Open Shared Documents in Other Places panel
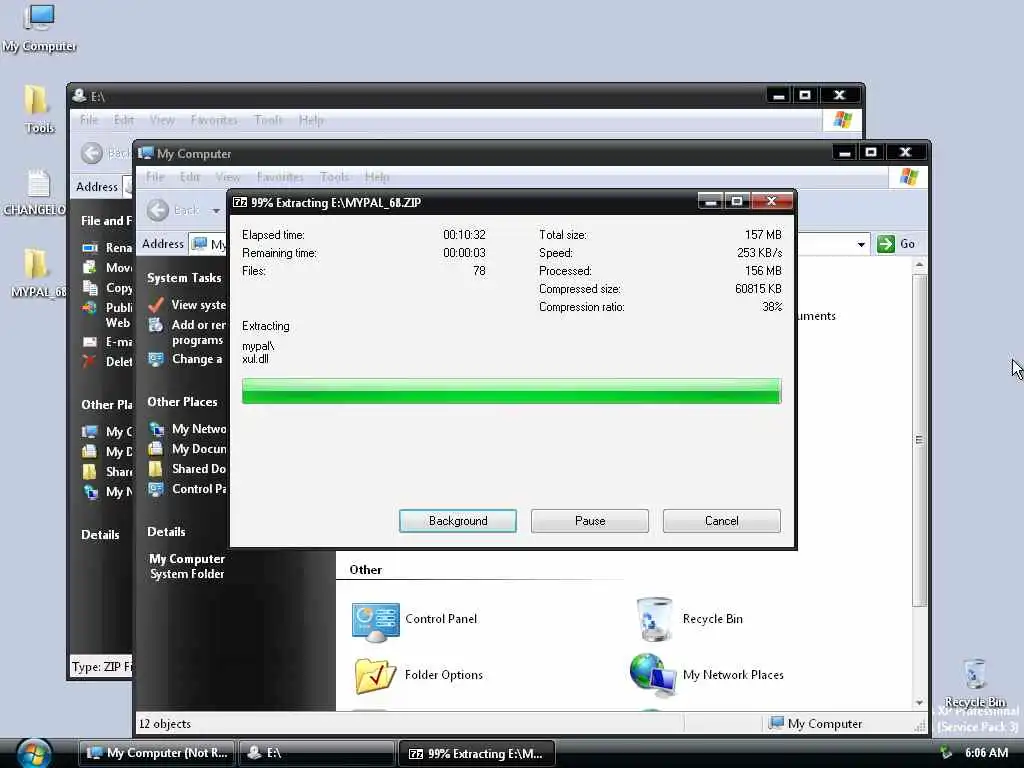This screenshot has width=1024, height=768. [x=199, y=468]
